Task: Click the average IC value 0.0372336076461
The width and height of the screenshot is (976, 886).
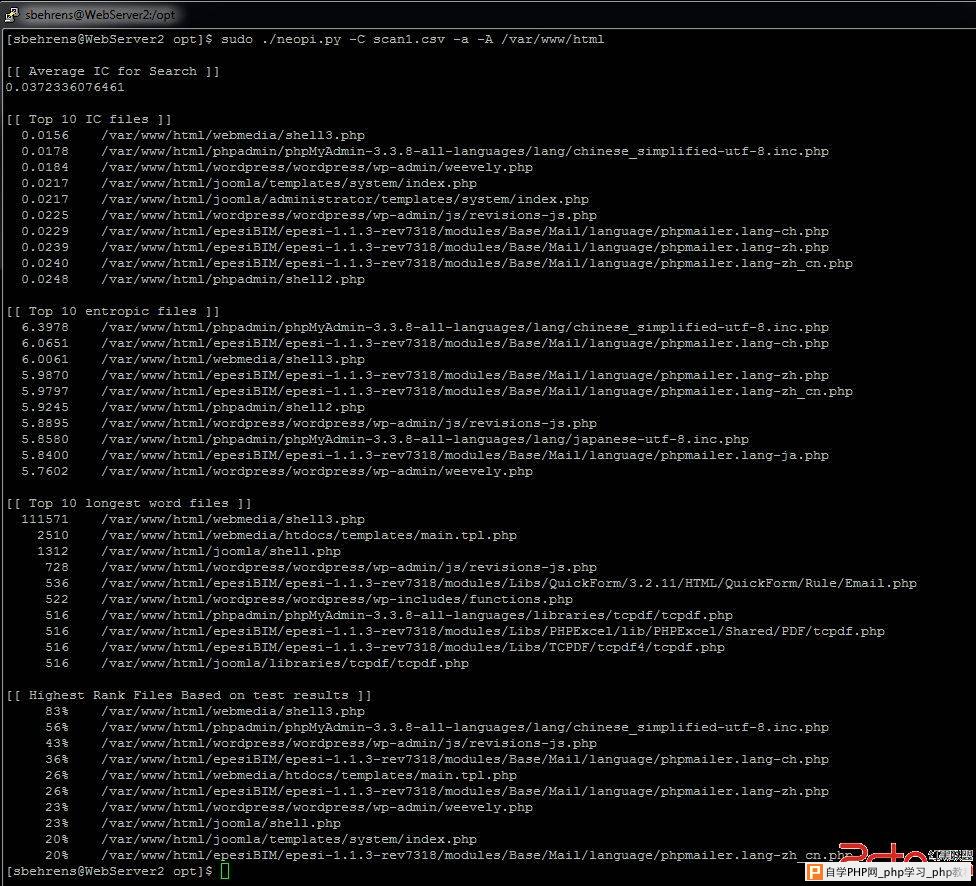Action: click(65, 87)
